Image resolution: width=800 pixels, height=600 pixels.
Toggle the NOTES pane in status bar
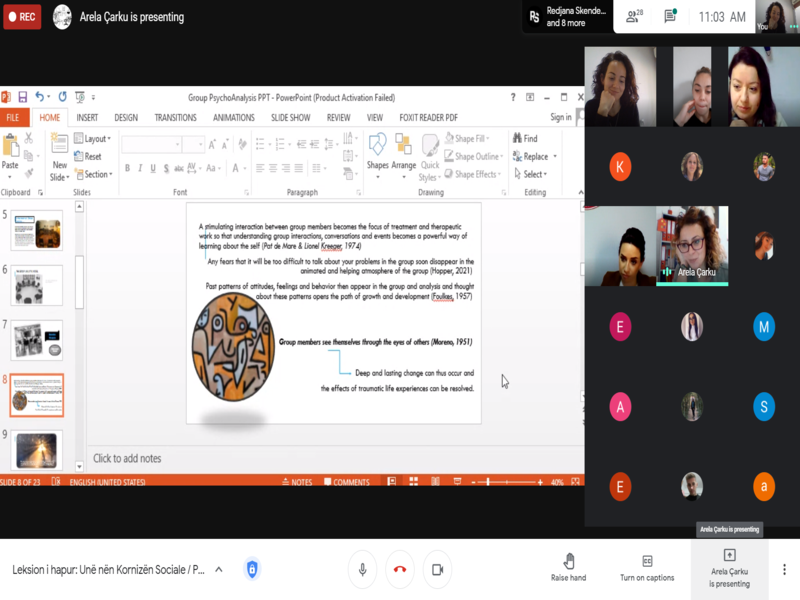(x=297, y=481)
